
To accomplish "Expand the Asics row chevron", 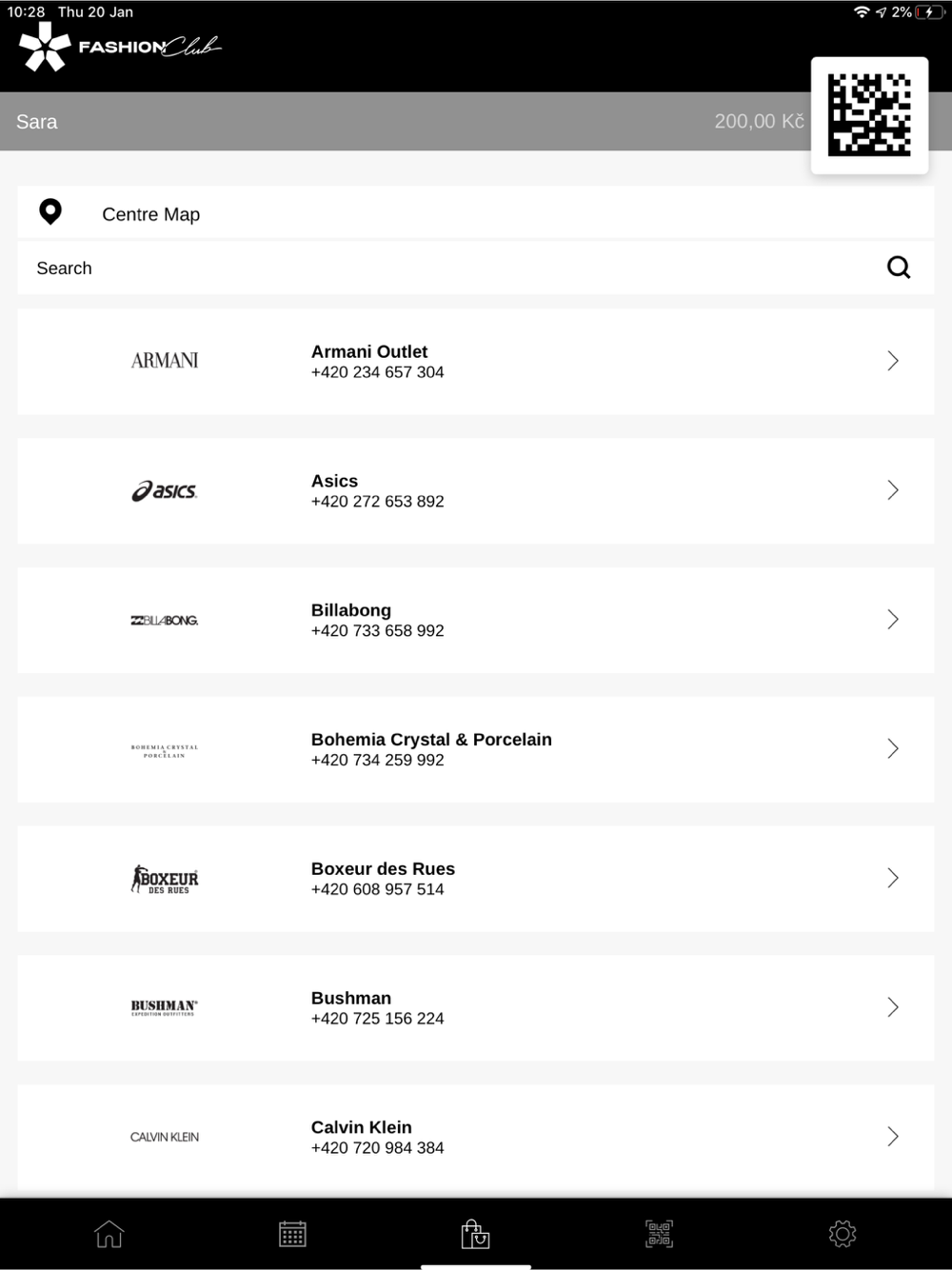I will point(893,490).
